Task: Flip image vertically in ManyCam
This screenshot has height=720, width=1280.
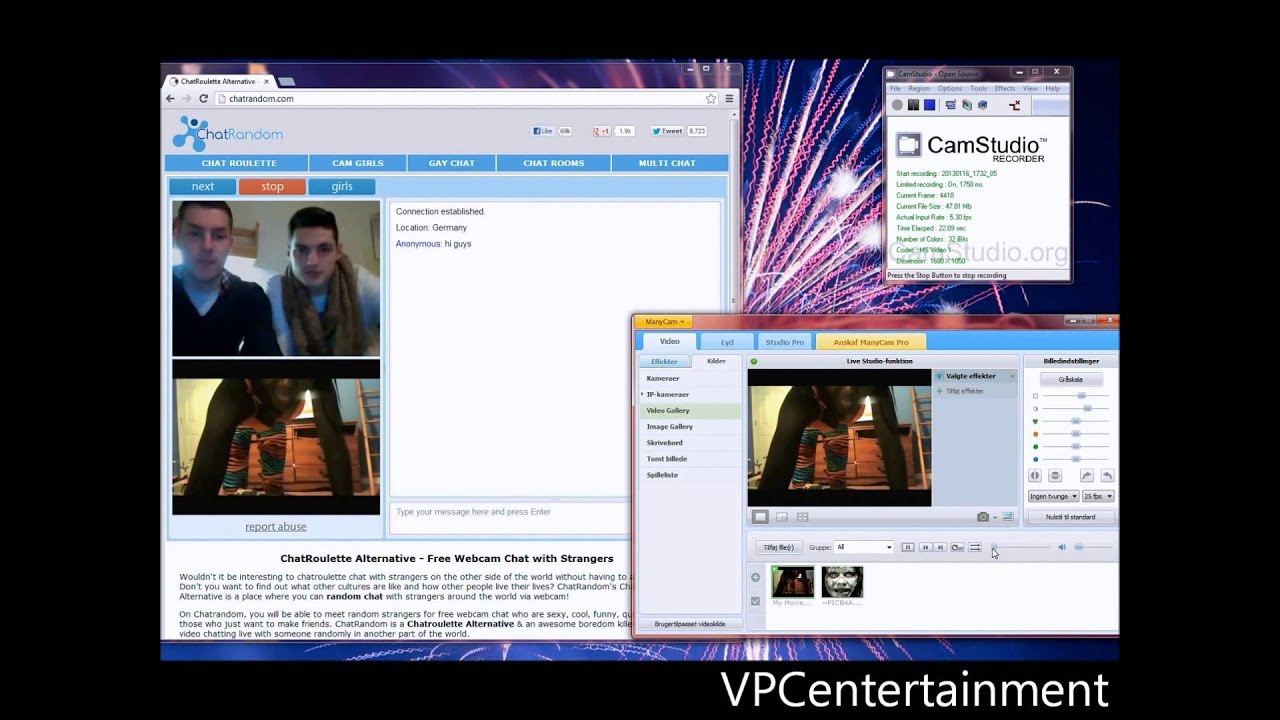Action: click(1055, 476)
